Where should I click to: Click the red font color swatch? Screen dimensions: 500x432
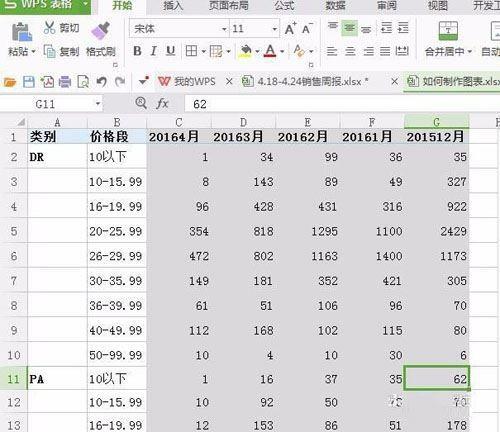point(270,51)
